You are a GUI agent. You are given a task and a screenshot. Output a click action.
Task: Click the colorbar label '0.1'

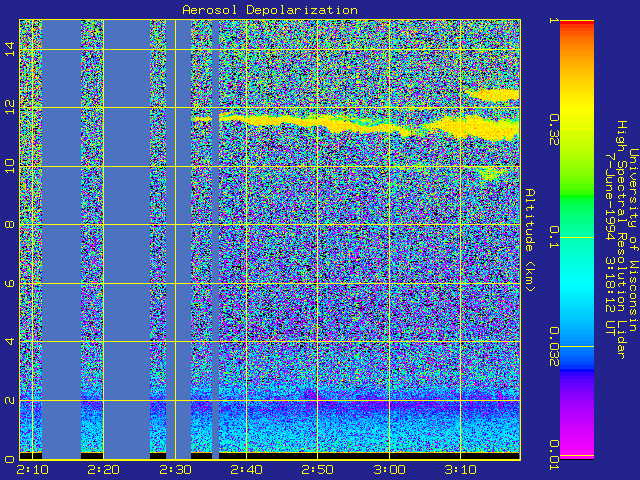pos(554,237)
